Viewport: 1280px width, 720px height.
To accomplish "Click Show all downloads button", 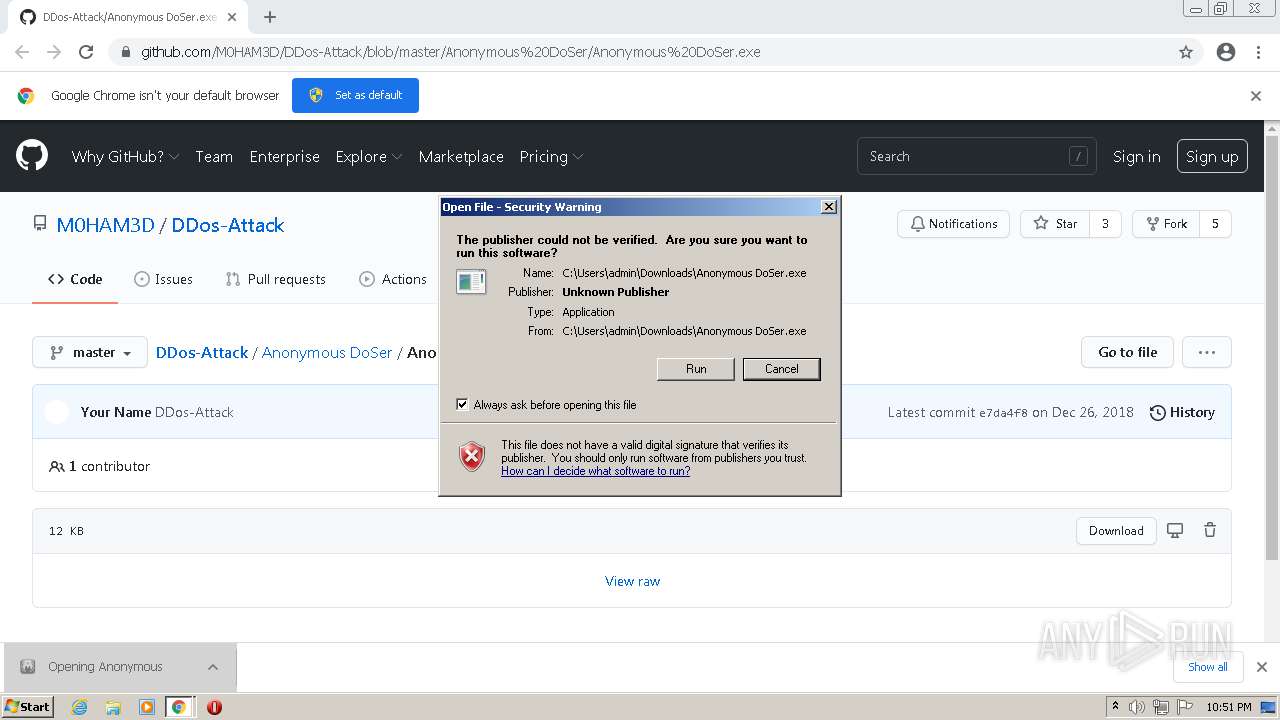I will pos(1208,667).
